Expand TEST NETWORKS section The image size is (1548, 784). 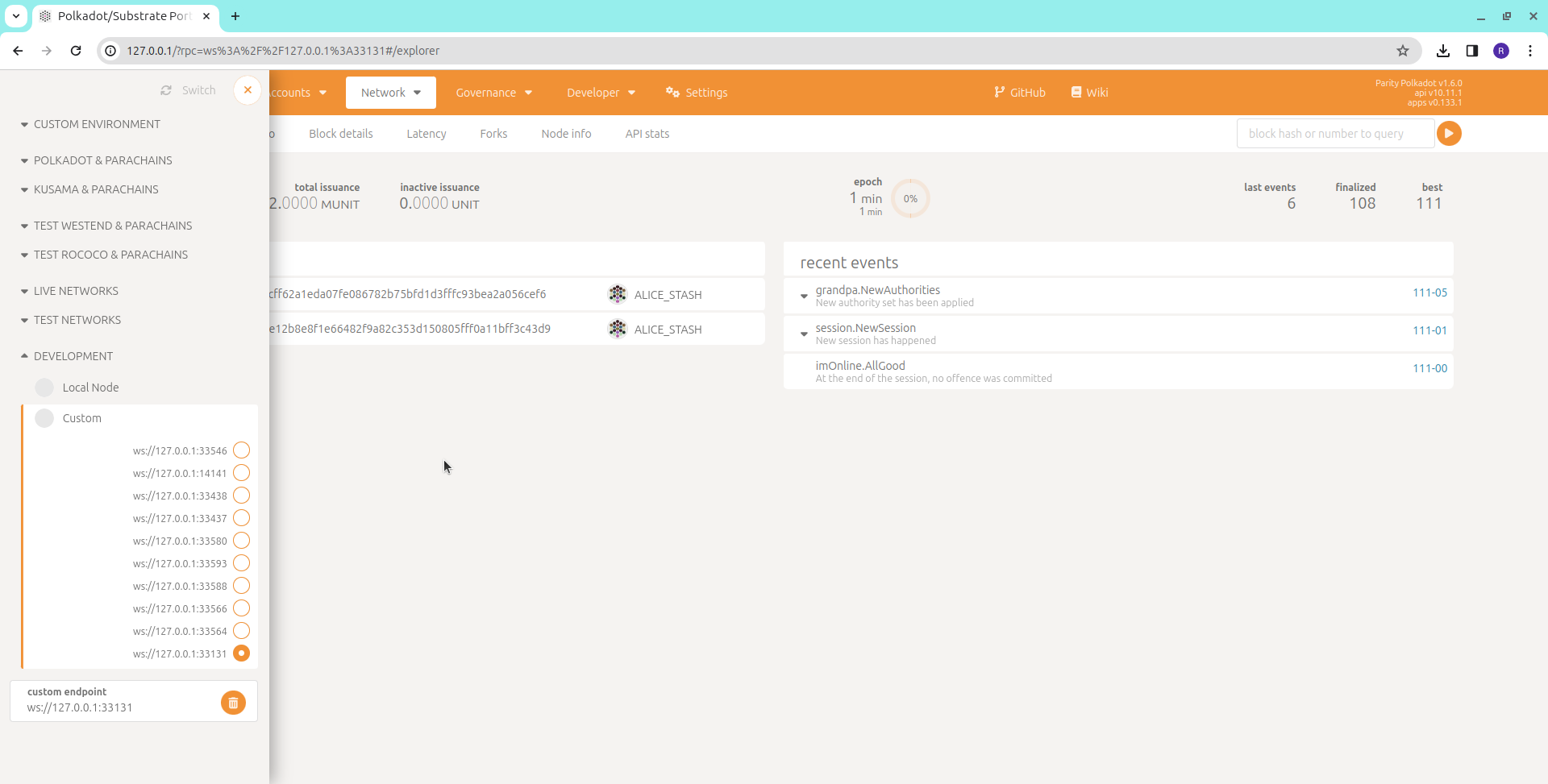(71, 320)
